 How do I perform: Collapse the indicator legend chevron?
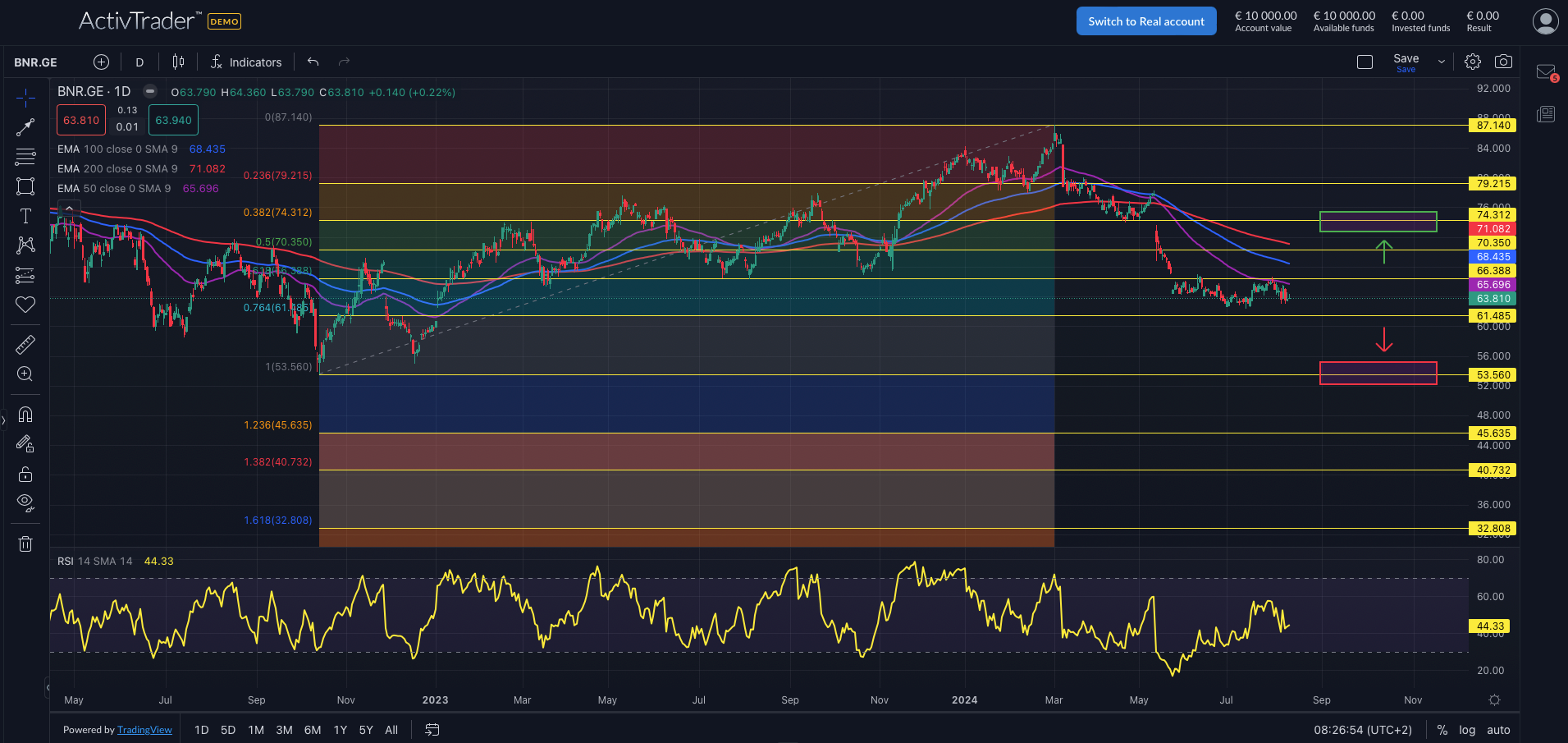pos(70,209)
